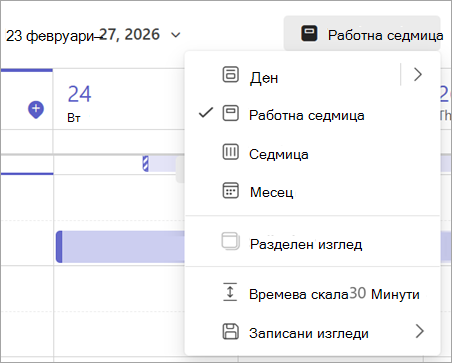Click the Седмица week columns icon

(x=230, y=152)
